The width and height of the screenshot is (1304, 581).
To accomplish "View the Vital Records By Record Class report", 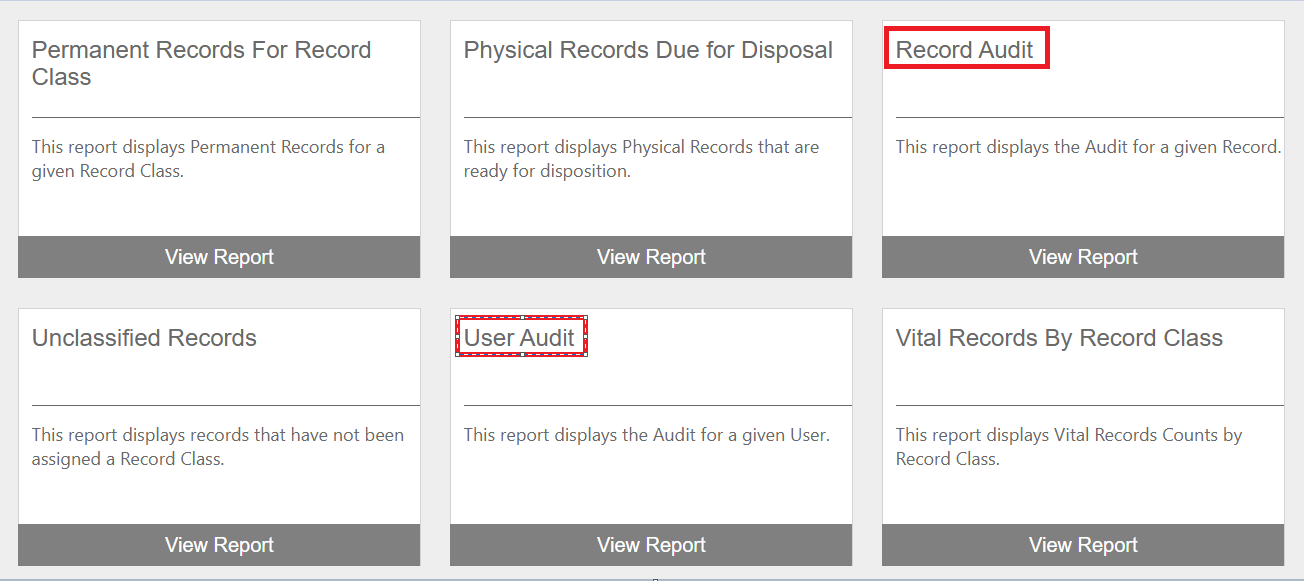I will pos(1083,545).
